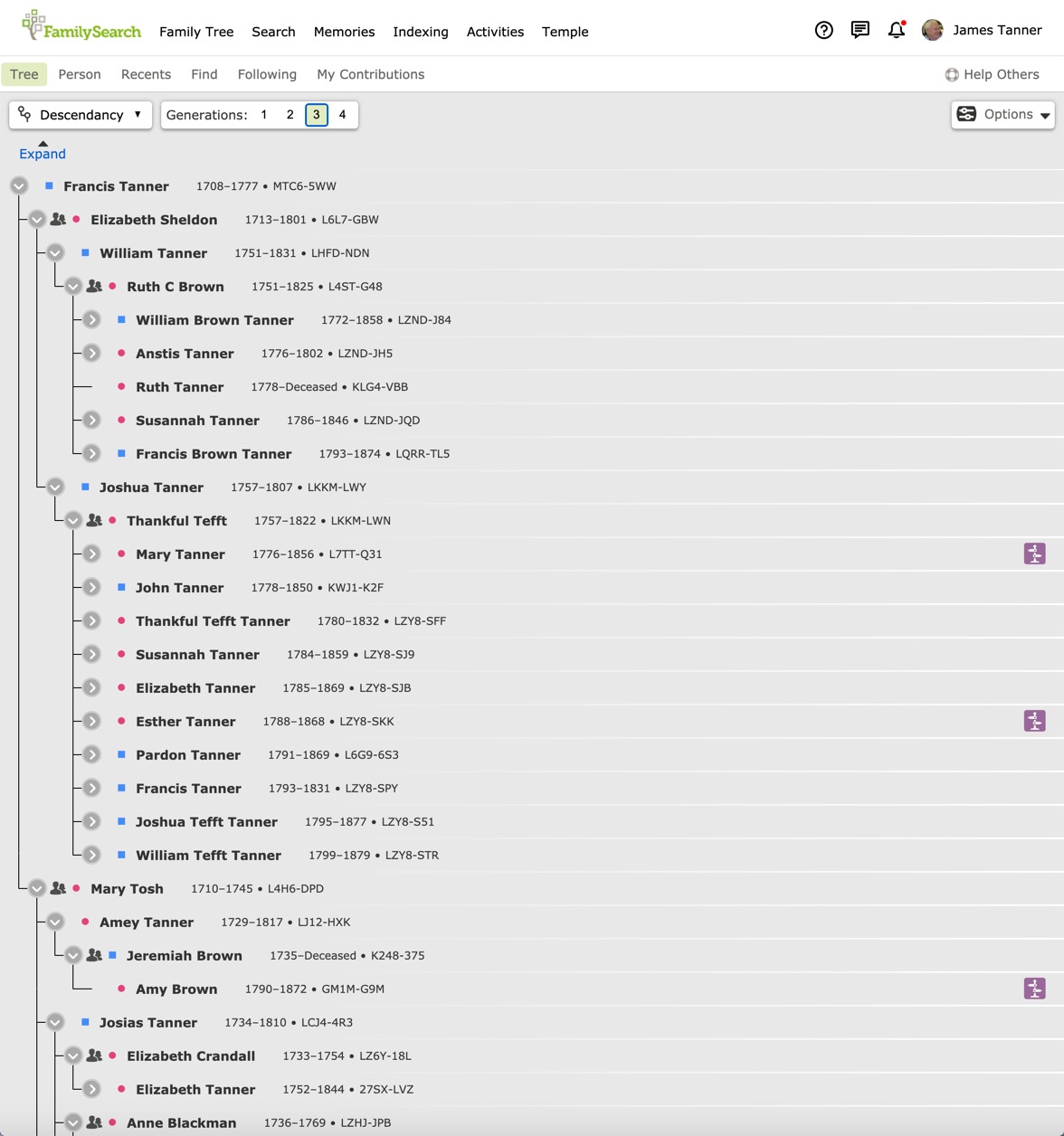Click pink female marker beside Anstis Tanner
This screenshot has width=1064, height=1136.
[x=121, y=353]
